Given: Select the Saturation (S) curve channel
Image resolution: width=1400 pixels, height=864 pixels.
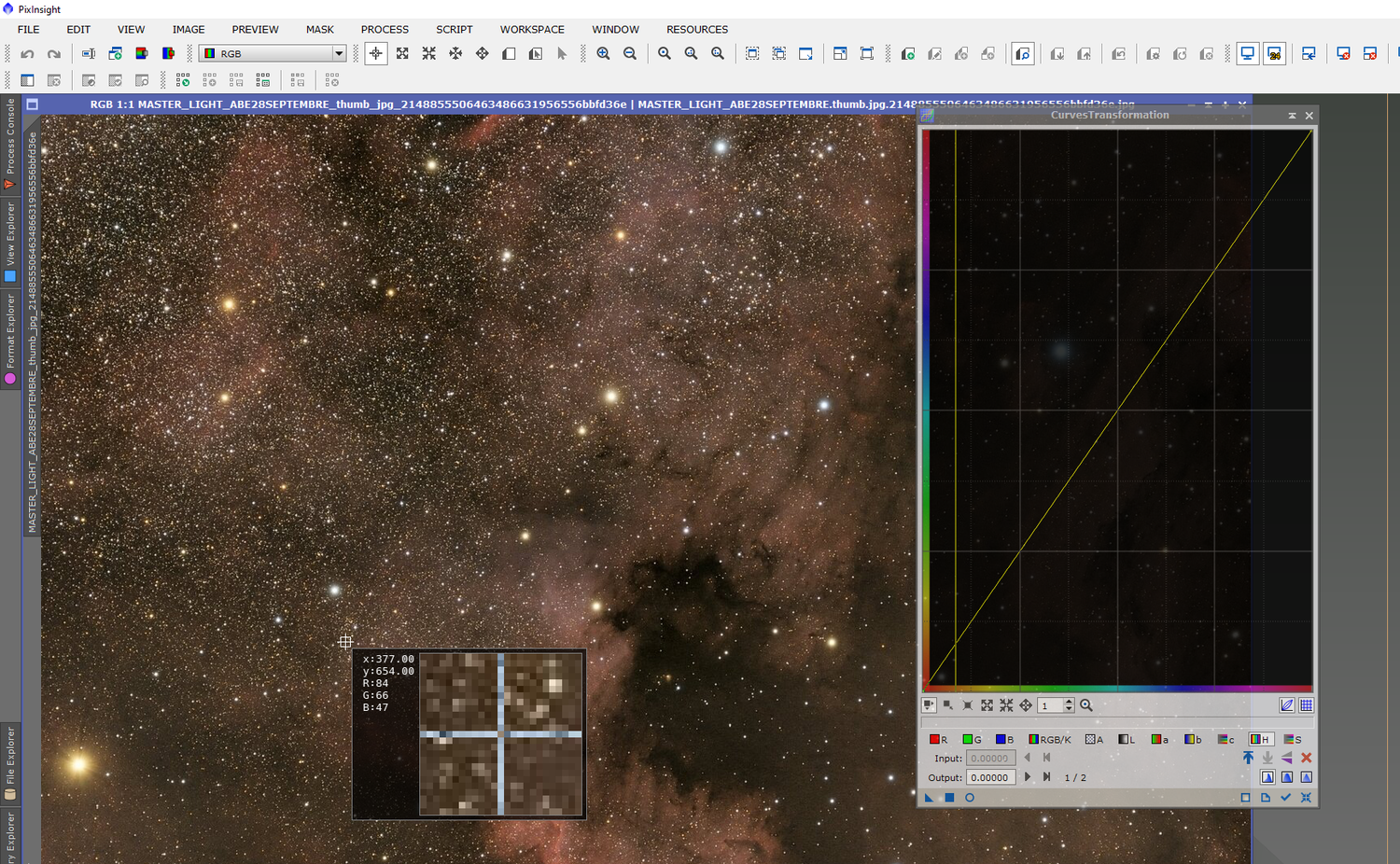Looking at the screenshot, I should pyautogui.click(x=1293, y=739).
